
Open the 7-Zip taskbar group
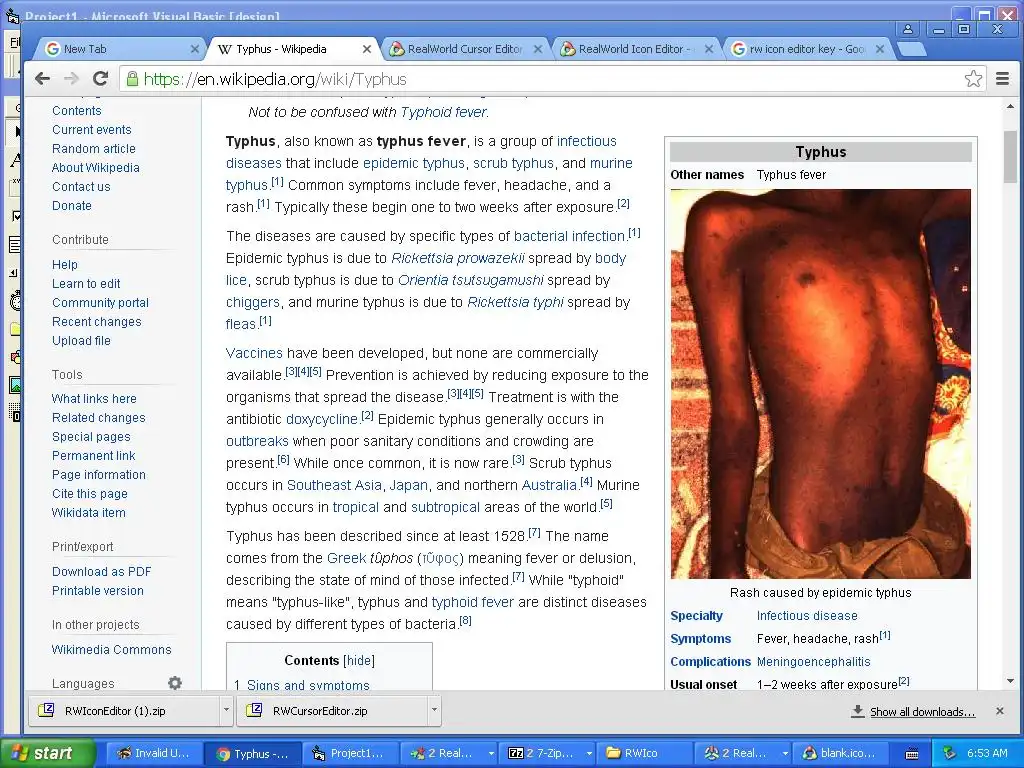pos(547,753)
